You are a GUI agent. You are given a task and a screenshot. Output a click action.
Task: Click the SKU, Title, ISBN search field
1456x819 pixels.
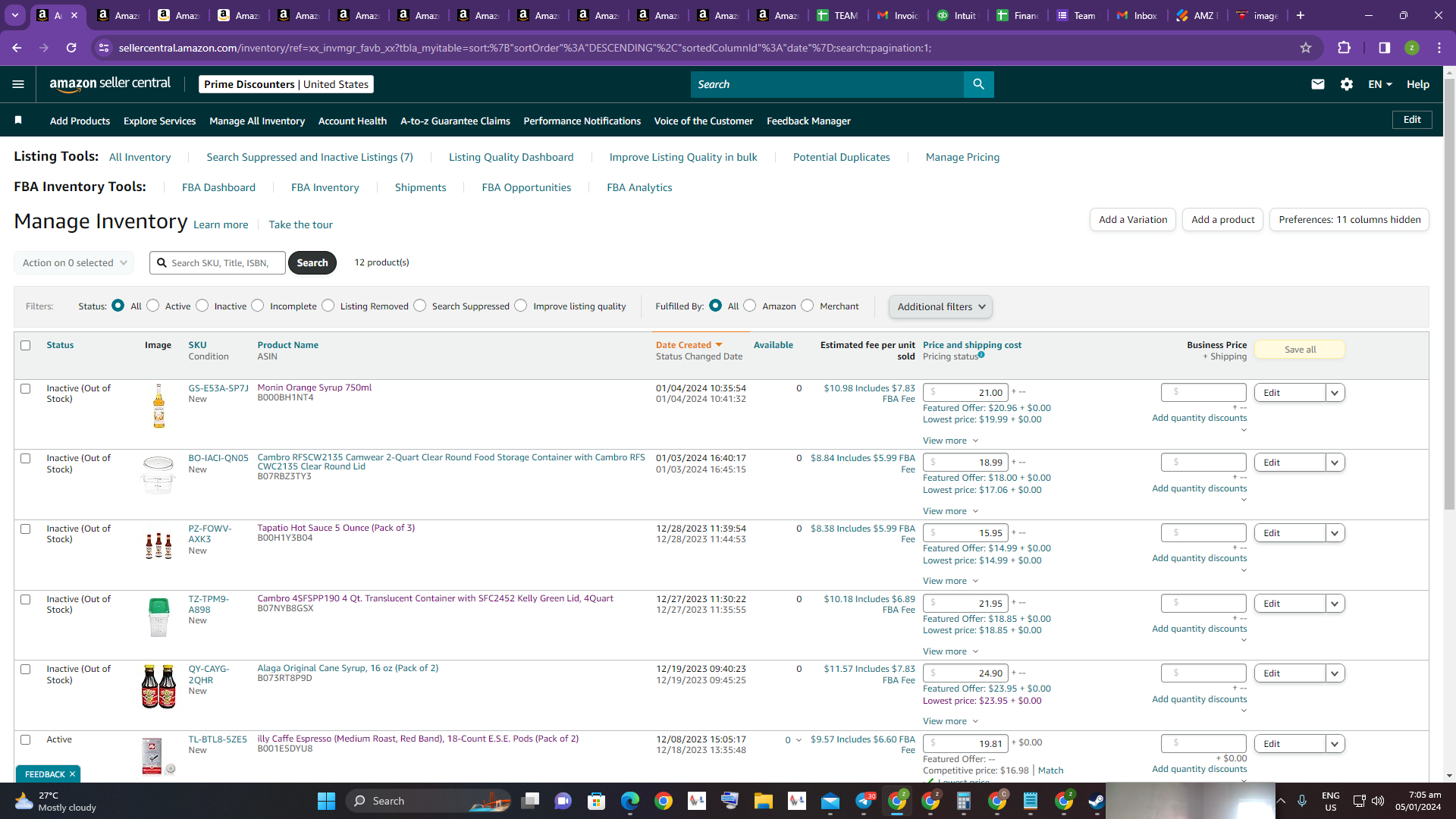point(218,263)
